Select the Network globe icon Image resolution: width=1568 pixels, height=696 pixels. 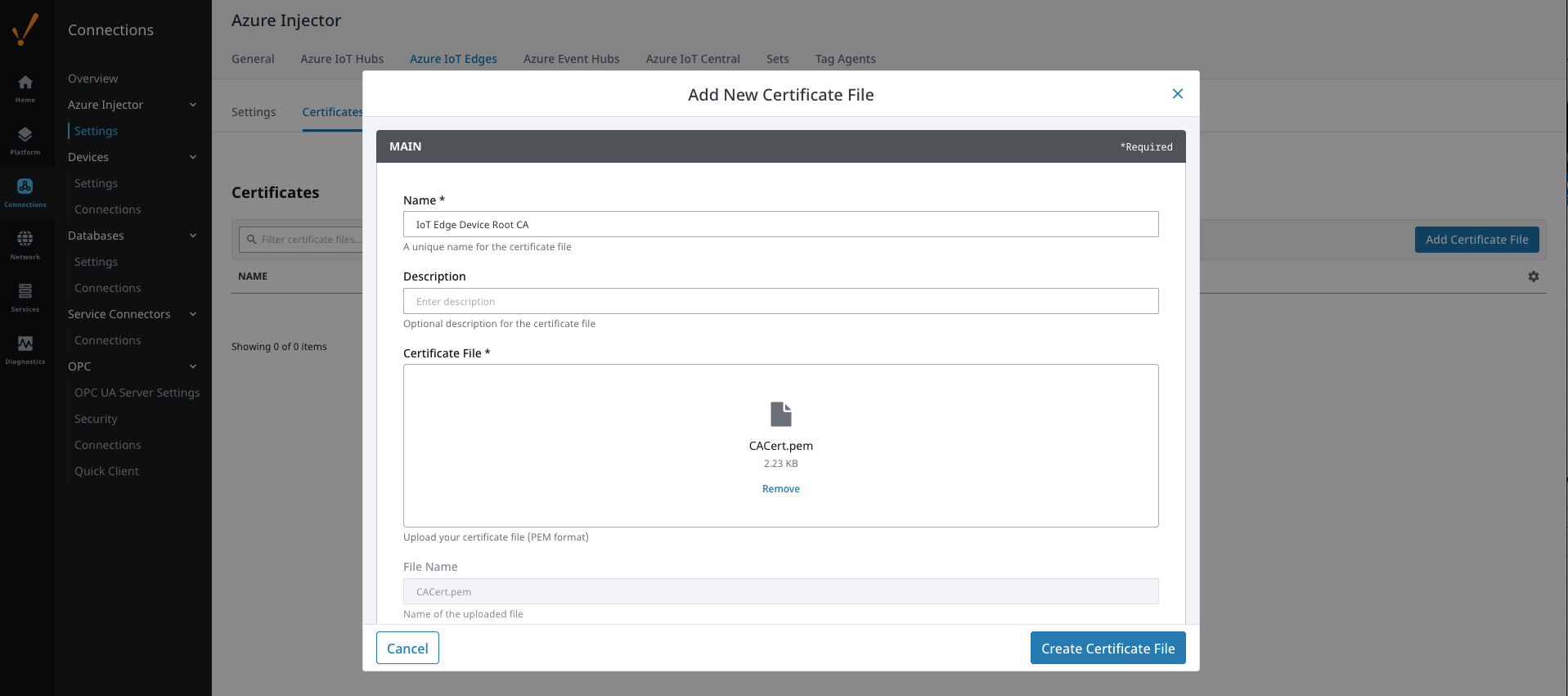tap(25, 243)
